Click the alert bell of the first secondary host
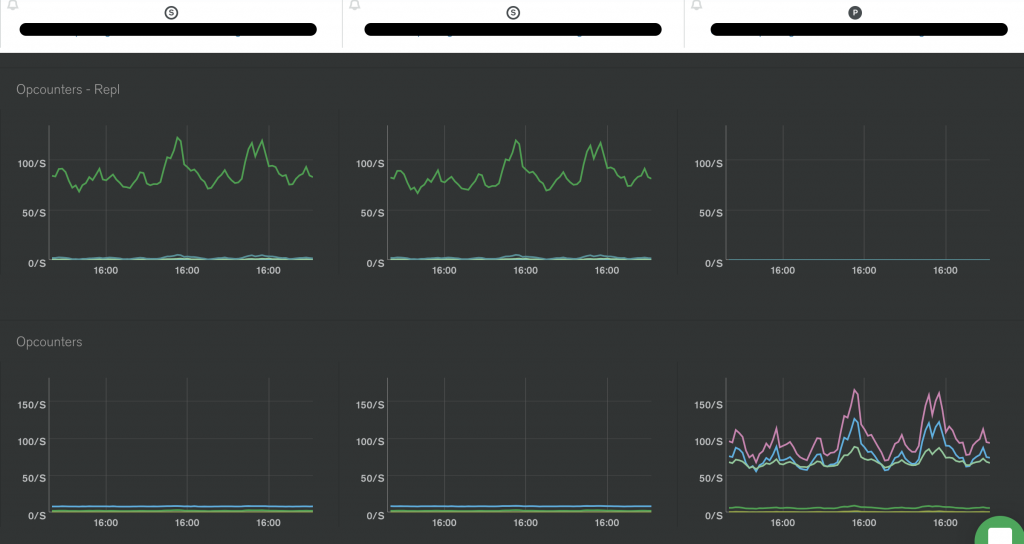The image size is (1024, 544). coord(12,5)
